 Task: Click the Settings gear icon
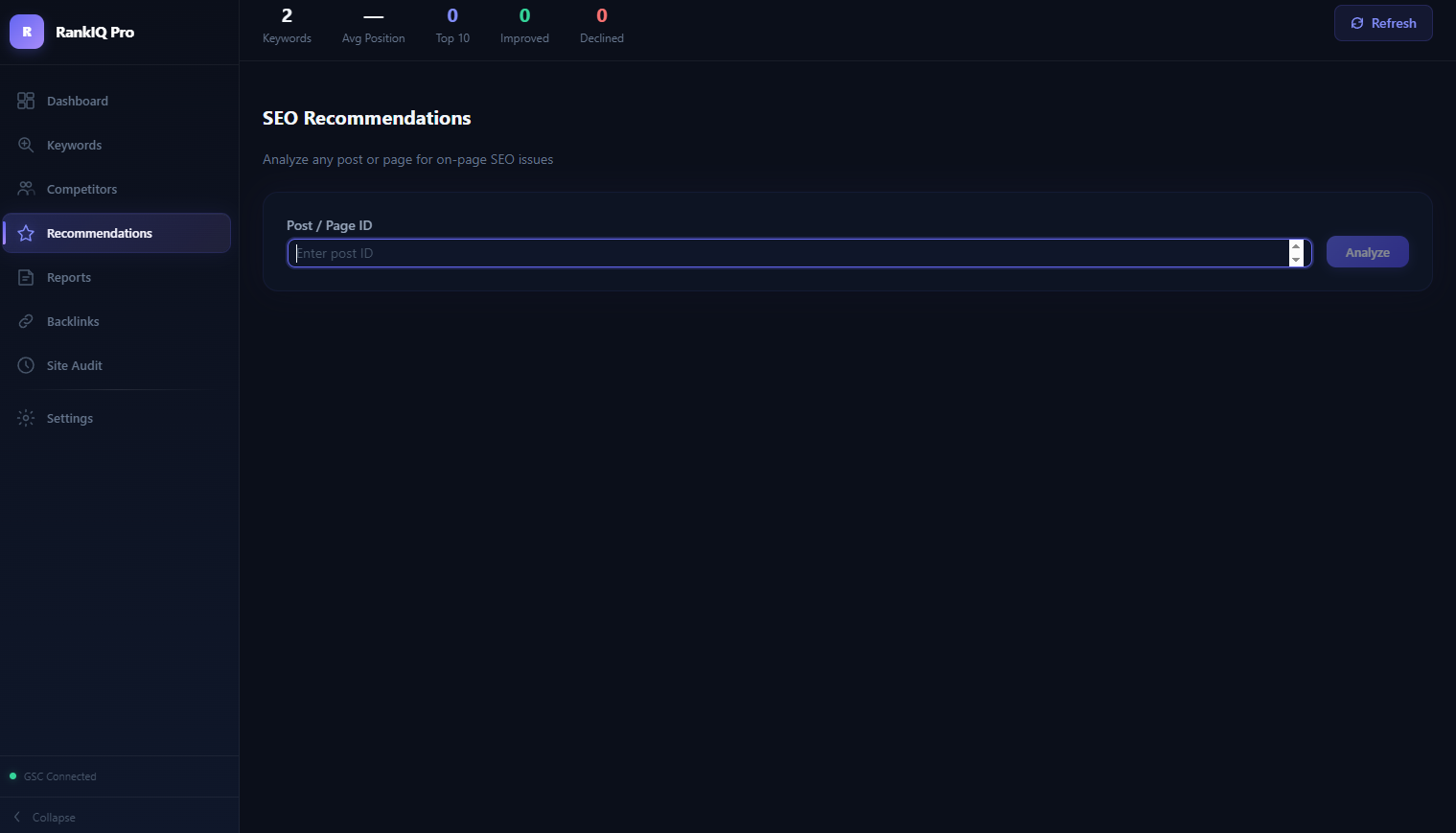[x=26, y=418]
